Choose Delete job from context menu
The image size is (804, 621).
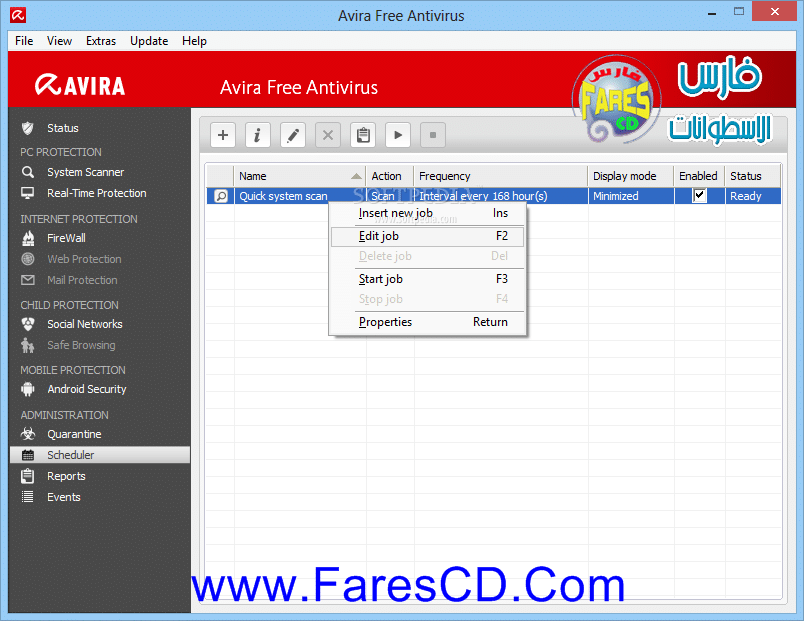(x=428, y=256)
